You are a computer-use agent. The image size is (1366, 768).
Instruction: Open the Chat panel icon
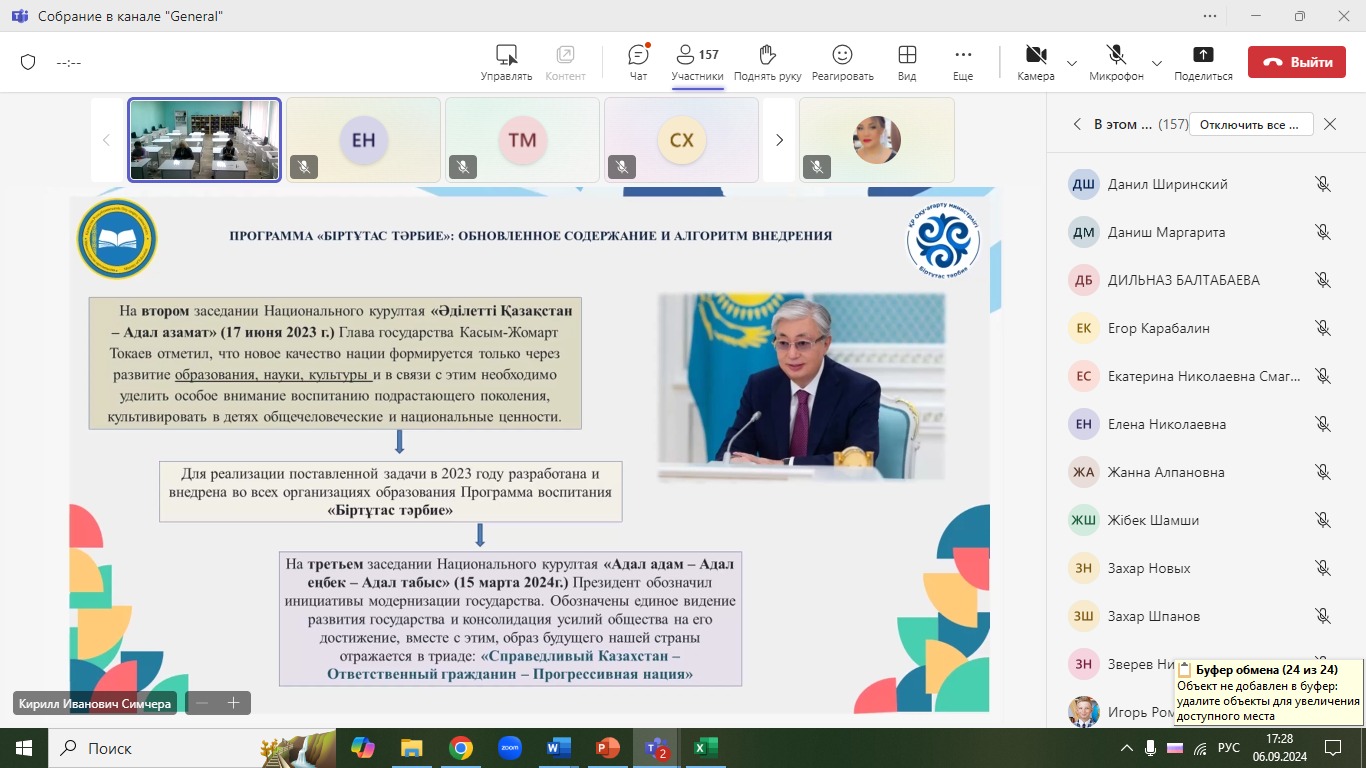pos(638,55)
